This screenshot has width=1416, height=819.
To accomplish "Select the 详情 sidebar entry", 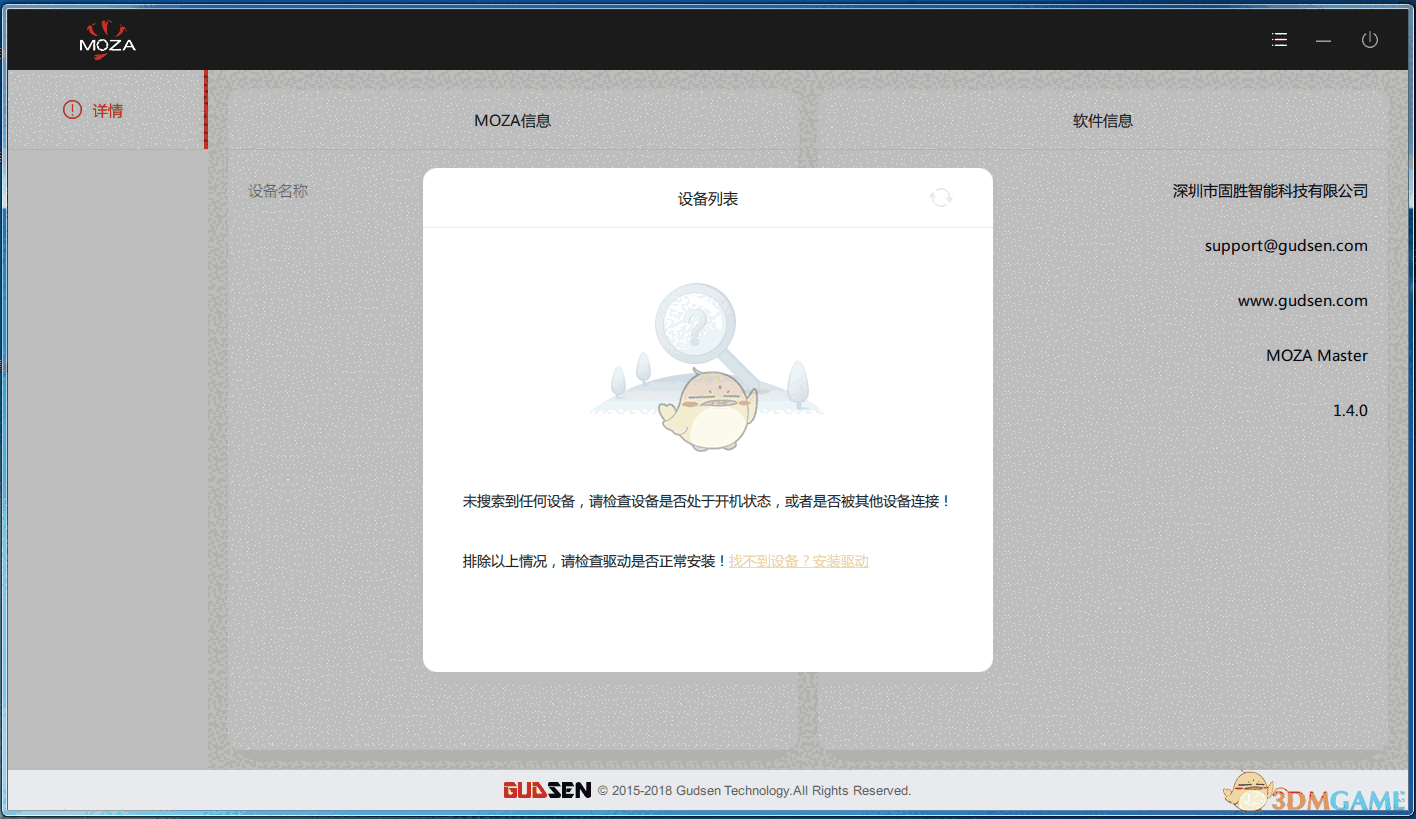I will pyautogui.click(x=108, y=110).
